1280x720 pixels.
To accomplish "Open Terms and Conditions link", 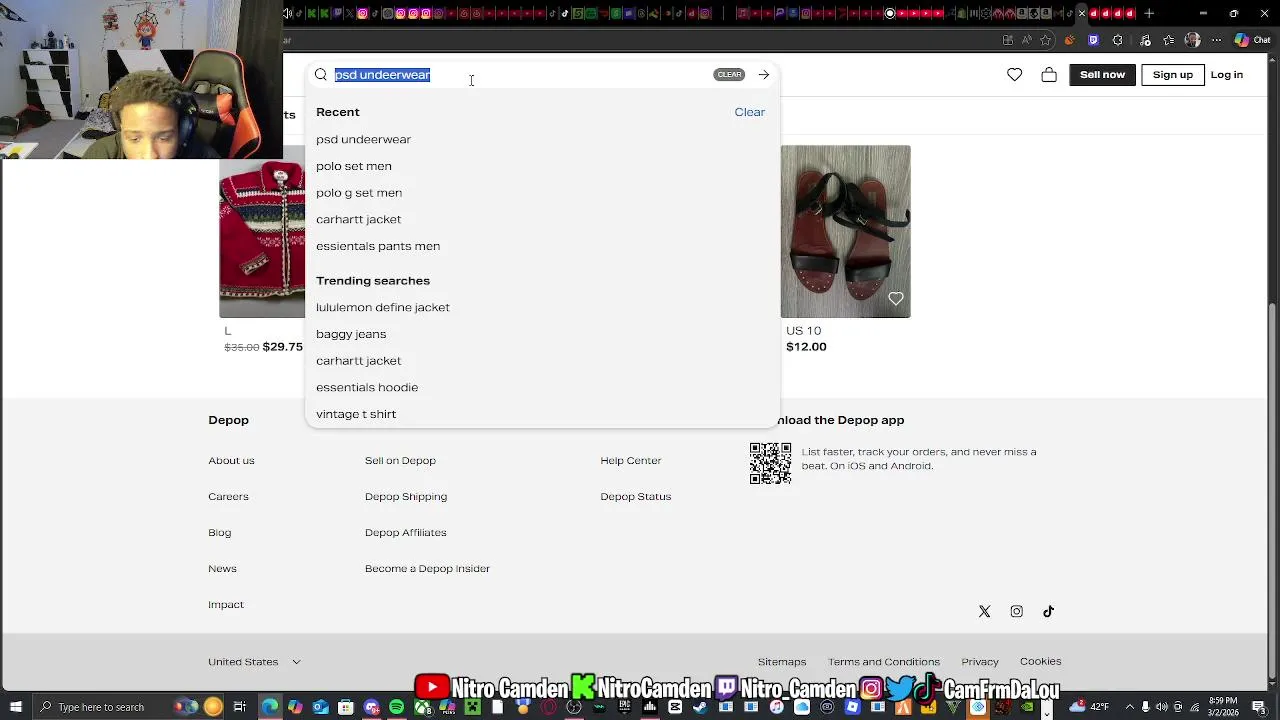I will coord(884,662).
